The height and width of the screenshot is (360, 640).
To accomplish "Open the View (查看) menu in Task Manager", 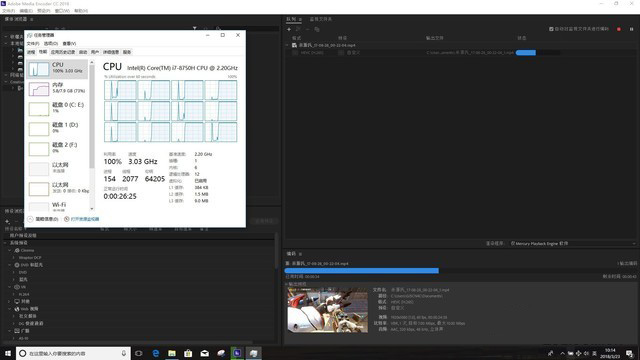I will click(x=69, y=44).
